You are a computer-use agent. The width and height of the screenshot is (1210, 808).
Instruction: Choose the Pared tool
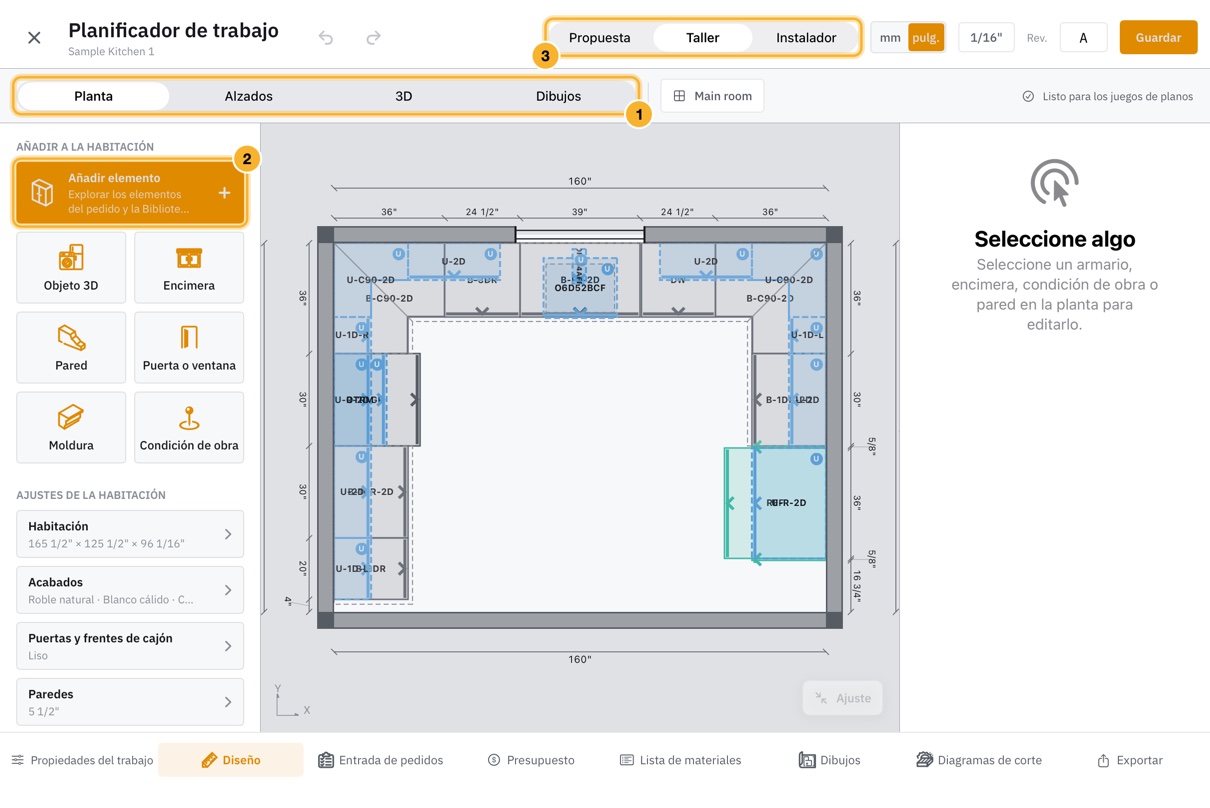pyautogui.click(x=71, y=348)
